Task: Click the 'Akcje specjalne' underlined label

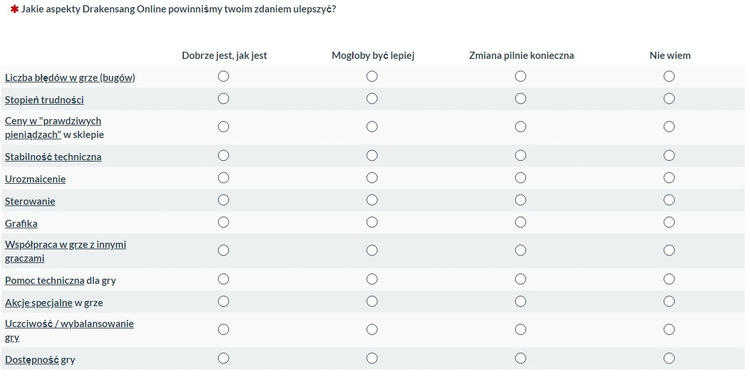Action: click(x=39, y=303)
